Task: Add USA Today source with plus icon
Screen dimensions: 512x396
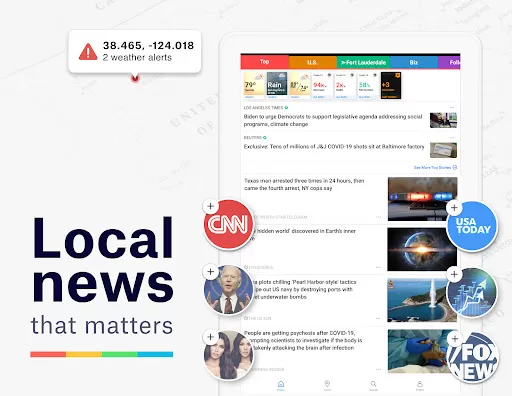Action: point(454,208)
